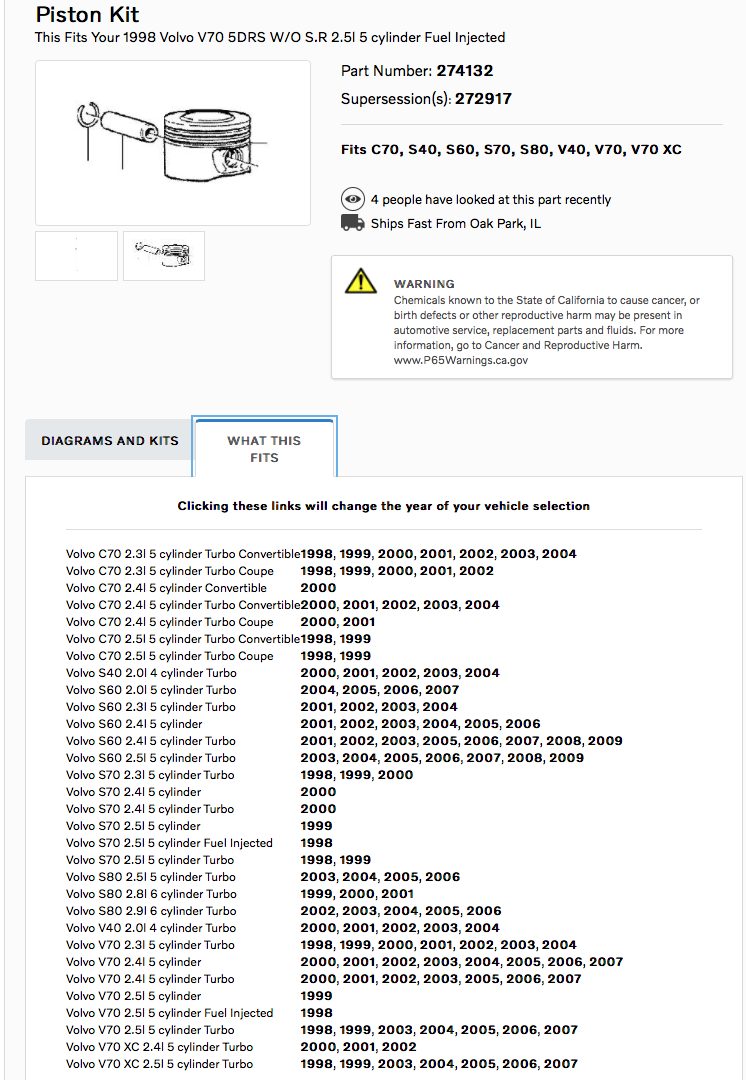Click year 2002 for C70 2.3l Turbo Coupe
The image size is (746, 1080).
(x=477, y=571)
